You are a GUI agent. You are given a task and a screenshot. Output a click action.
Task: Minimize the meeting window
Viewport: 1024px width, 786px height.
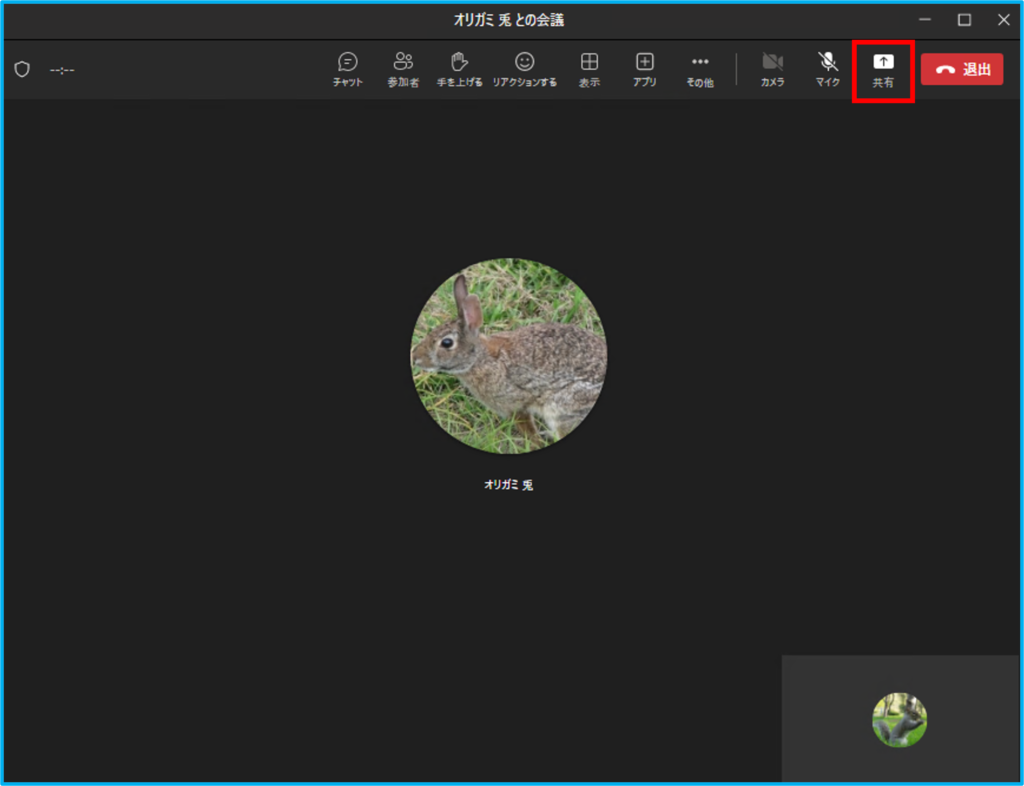(925, 20)
